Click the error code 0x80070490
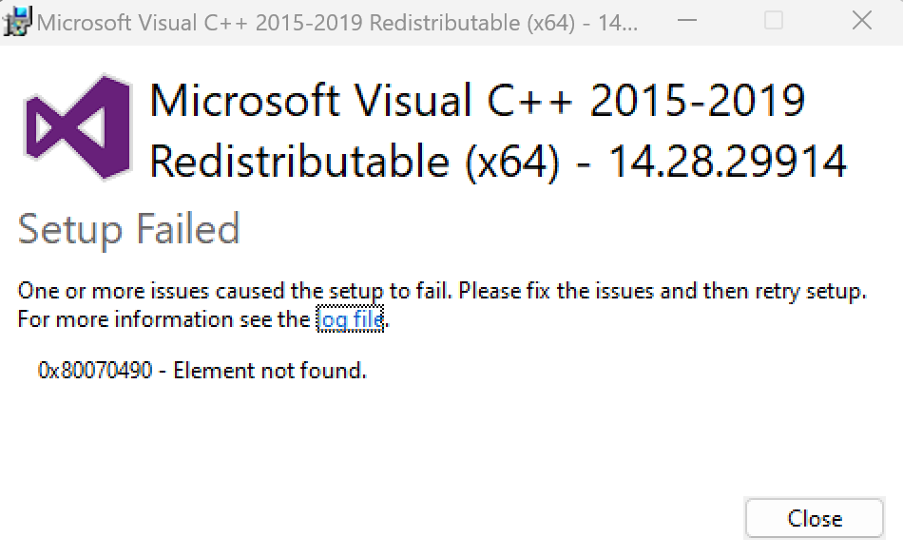Screen dimensions: 904x558 point(95,371)
